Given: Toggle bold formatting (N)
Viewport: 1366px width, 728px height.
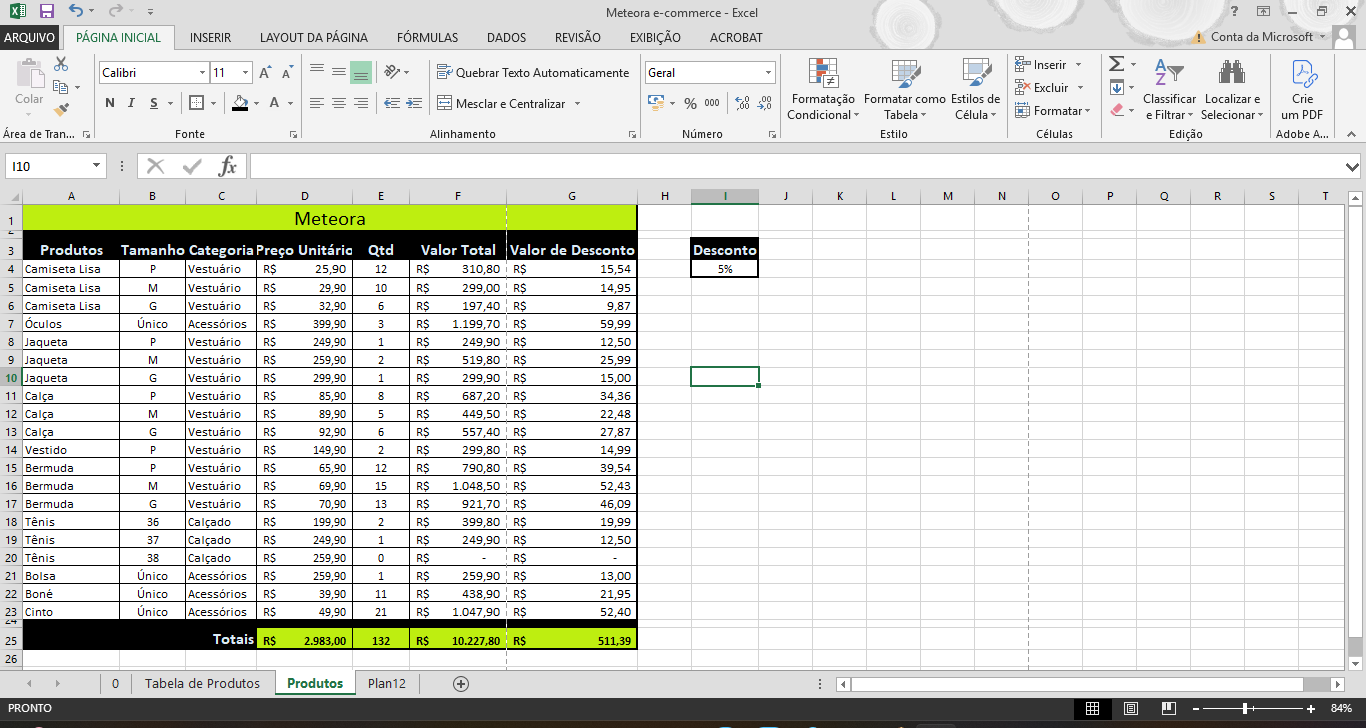Looking at the screenshot, I should click(109, 103).
